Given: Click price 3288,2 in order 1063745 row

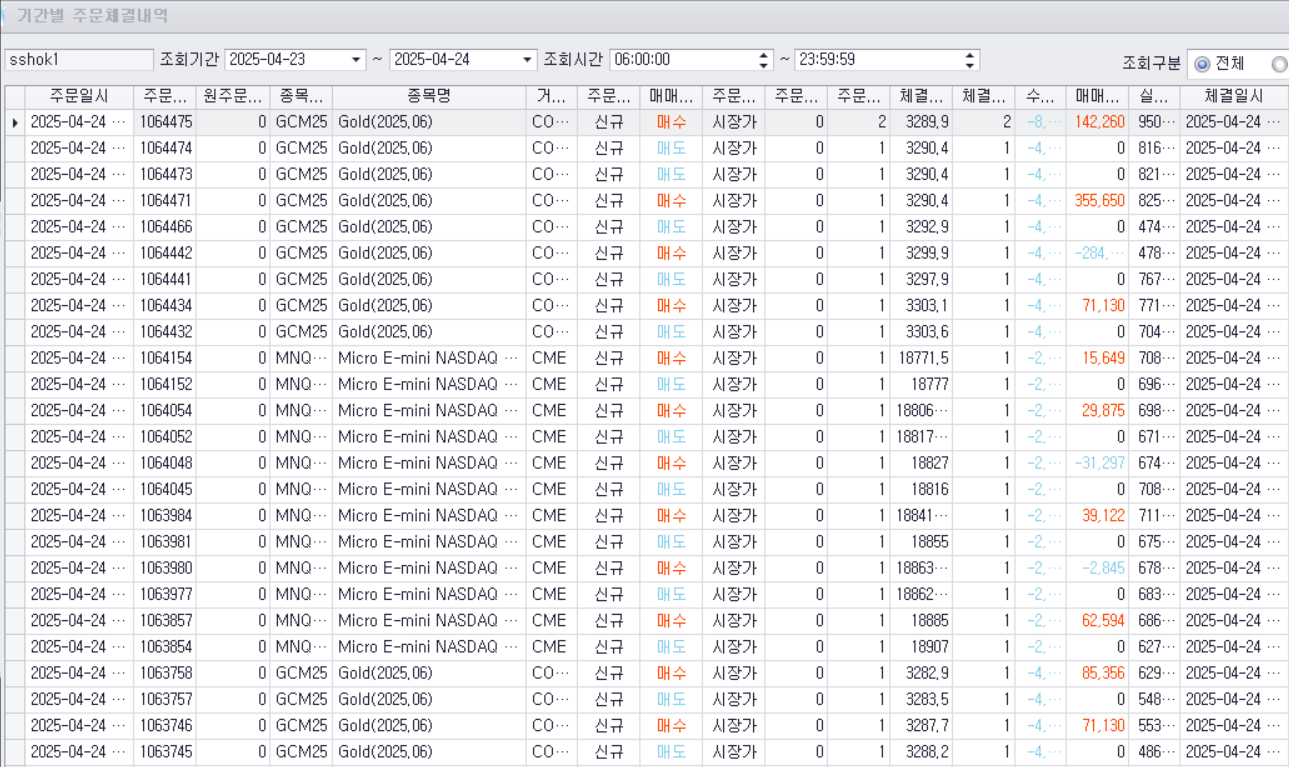Looking at the screenshot, I should tap(927, 751).
